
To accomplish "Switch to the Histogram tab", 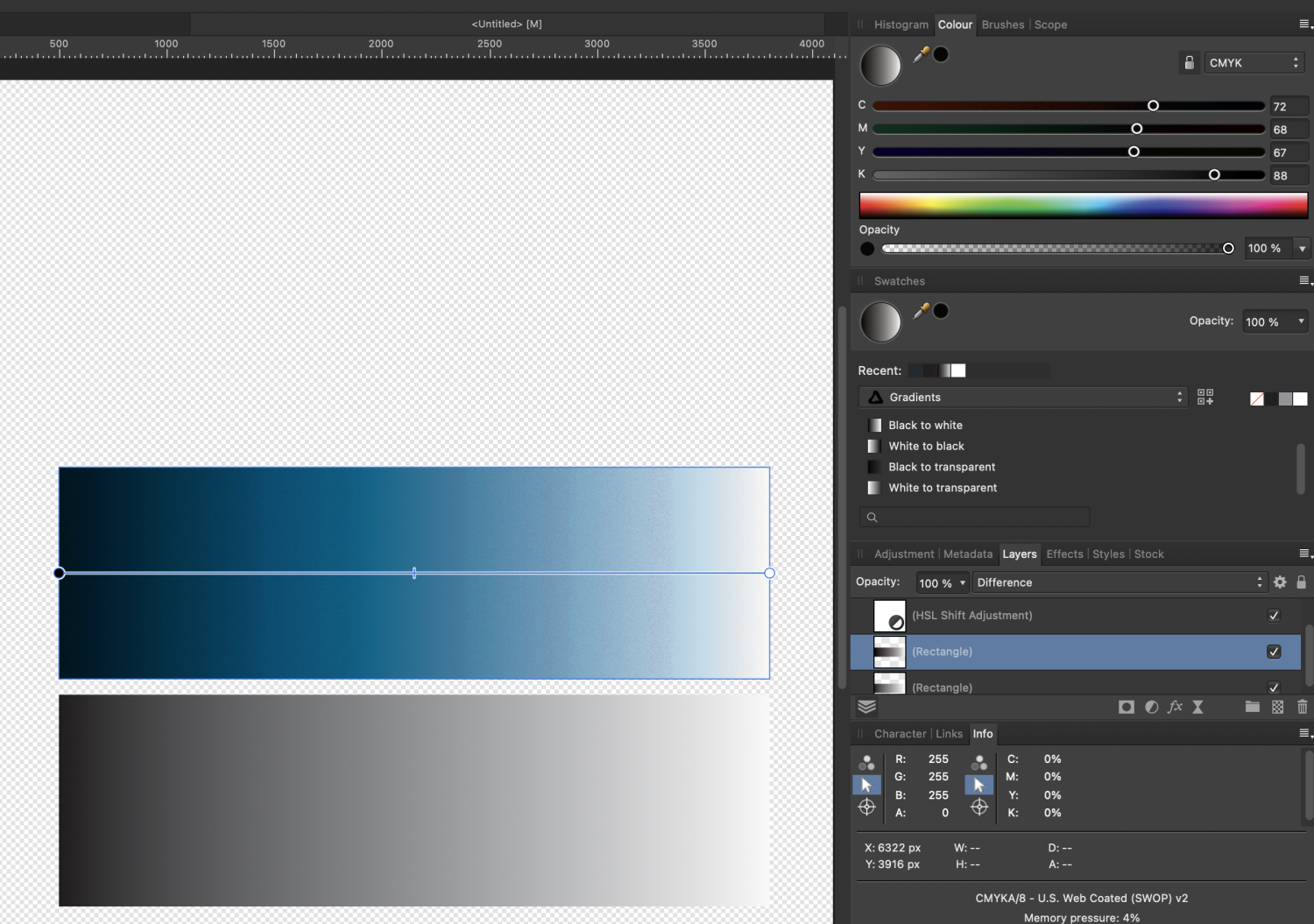I will click(901, 25).
